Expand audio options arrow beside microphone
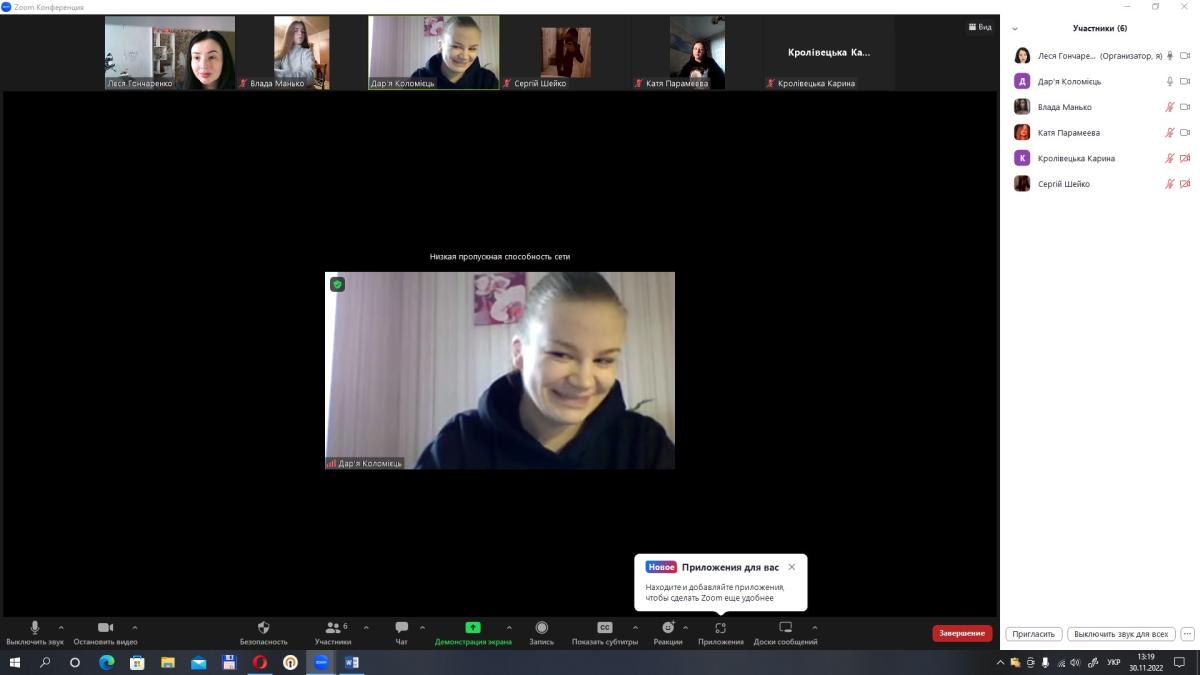This screenshot has width=1200, height=675. [x=61, y=628]
